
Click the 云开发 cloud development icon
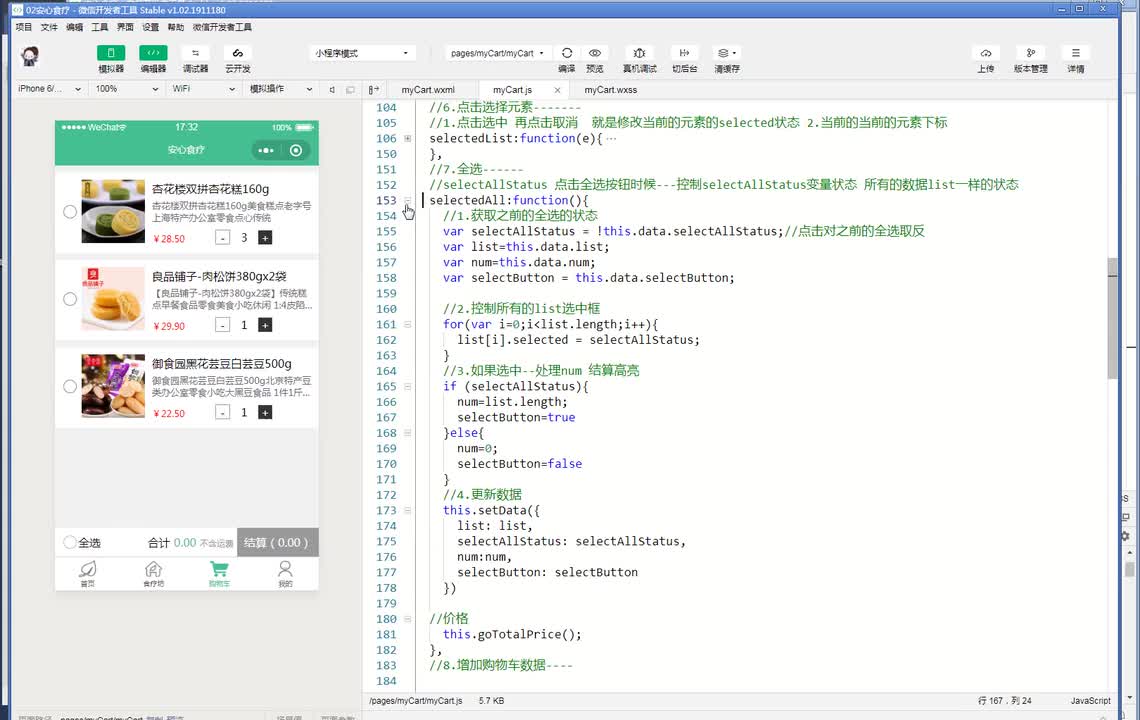[237, 53]
